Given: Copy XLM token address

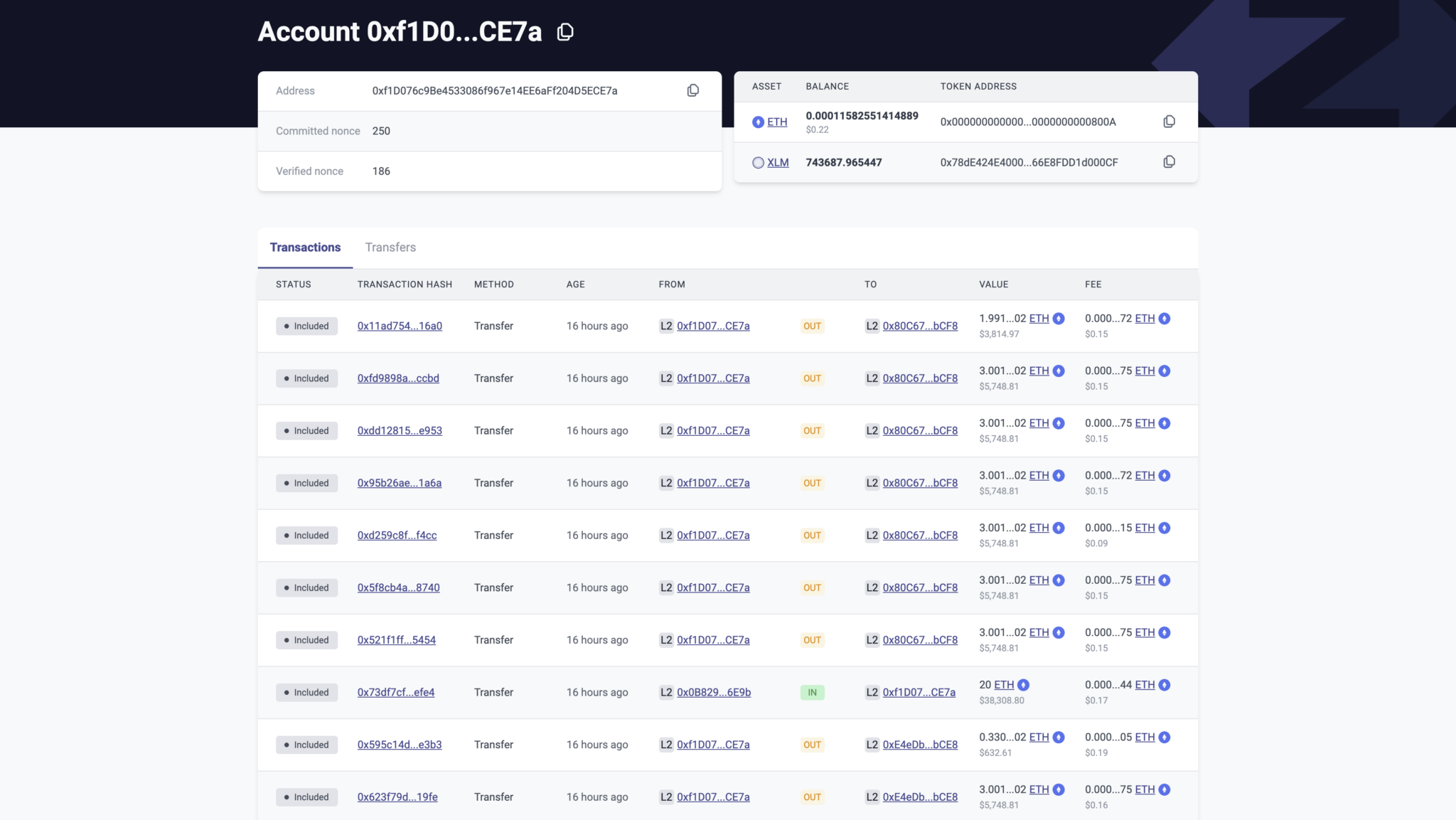Looking at the screenshot, I should pos(1169,162).
